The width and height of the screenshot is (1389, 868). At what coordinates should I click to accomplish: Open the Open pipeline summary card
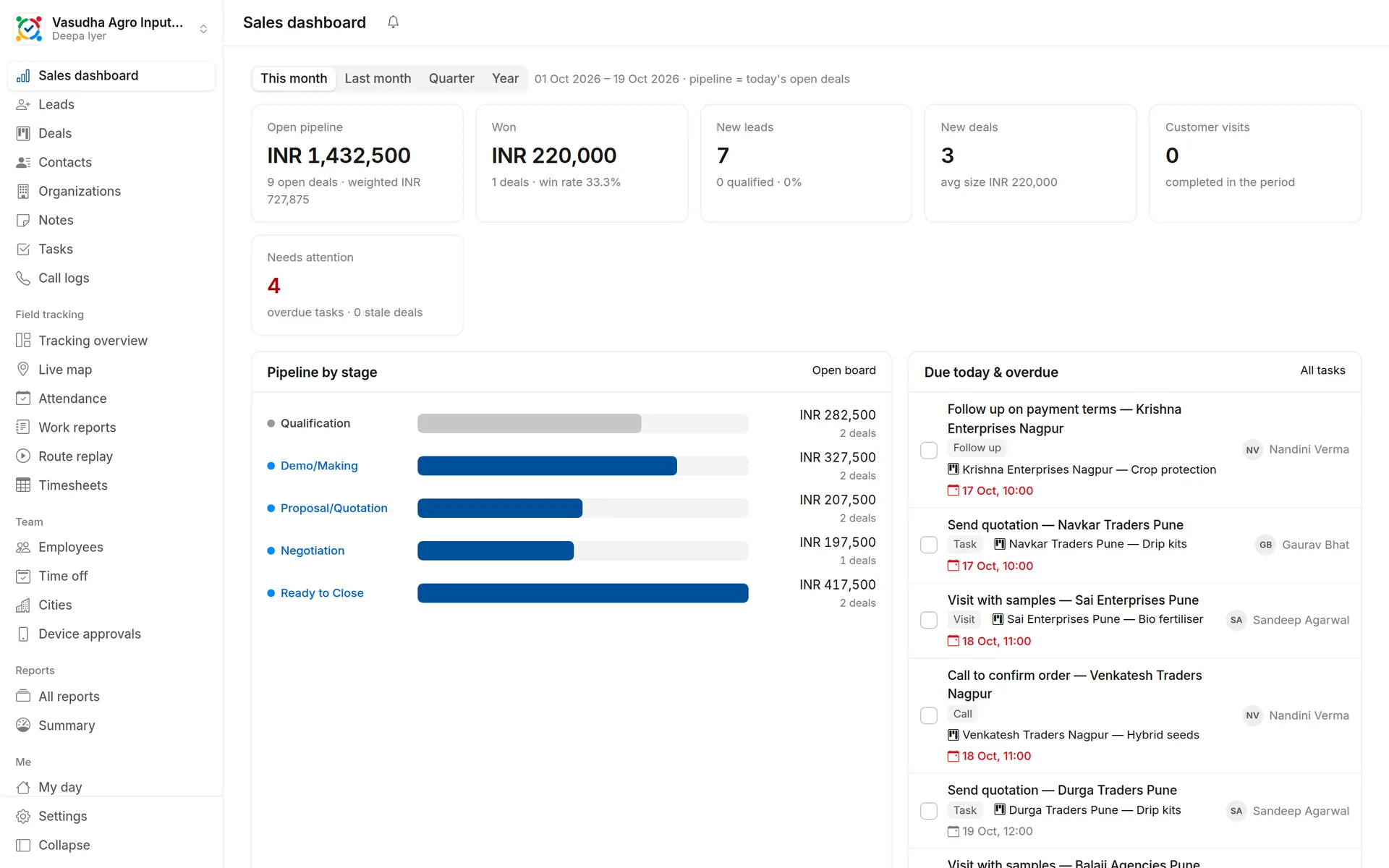357,163
